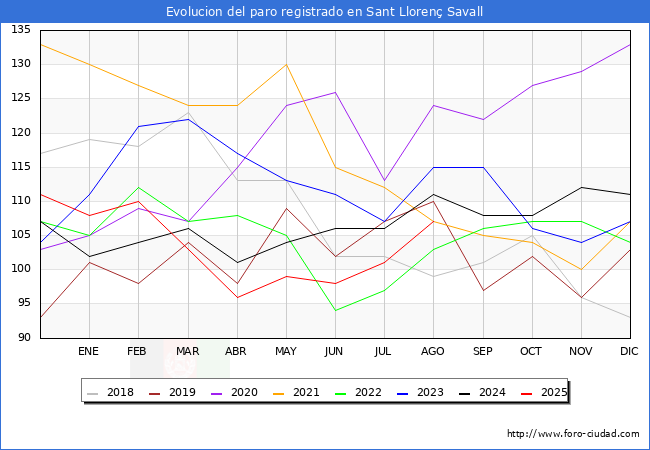650x450 pixels.
Task: Click the red 2025 endpoint at AGO
Action: tap(434, 221)
